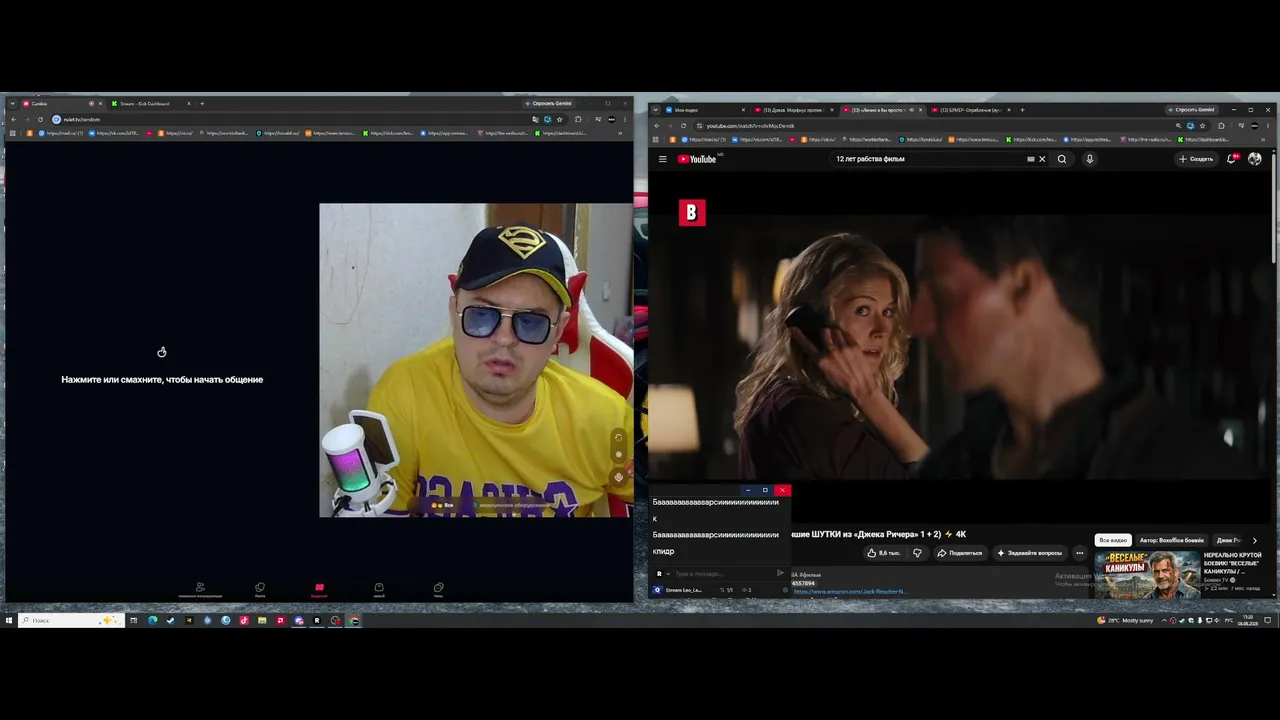The height and width of the screenshot is (720, 1280).
Task: Open new tab in YouTube window
Action: click(x=1022, y=110)
